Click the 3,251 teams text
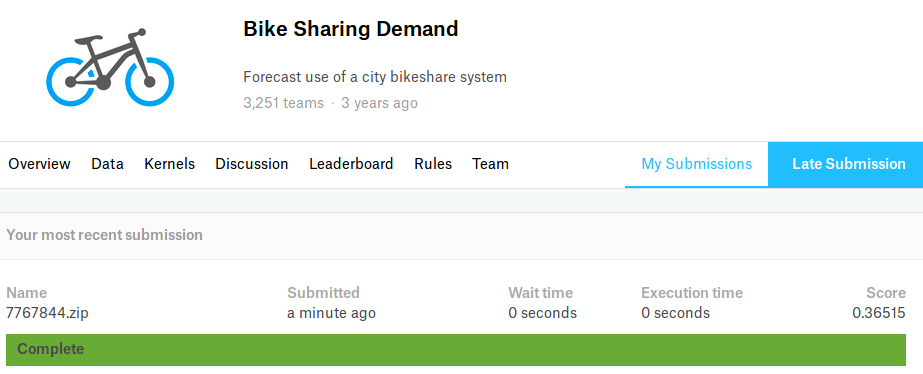This screenshot has height=374, width=923. [x=283, y=103]
